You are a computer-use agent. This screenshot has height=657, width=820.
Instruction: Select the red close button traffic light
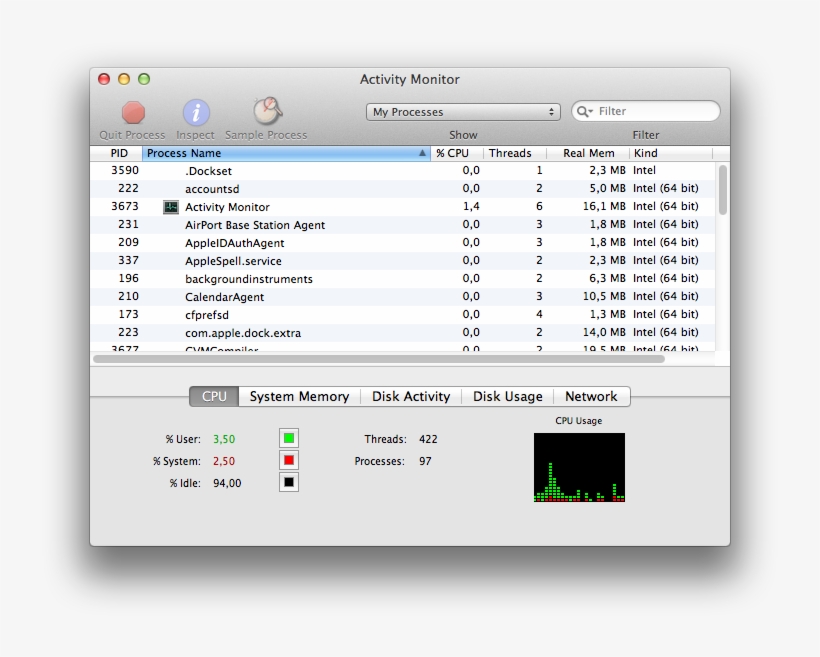click(x=103, y=78)
